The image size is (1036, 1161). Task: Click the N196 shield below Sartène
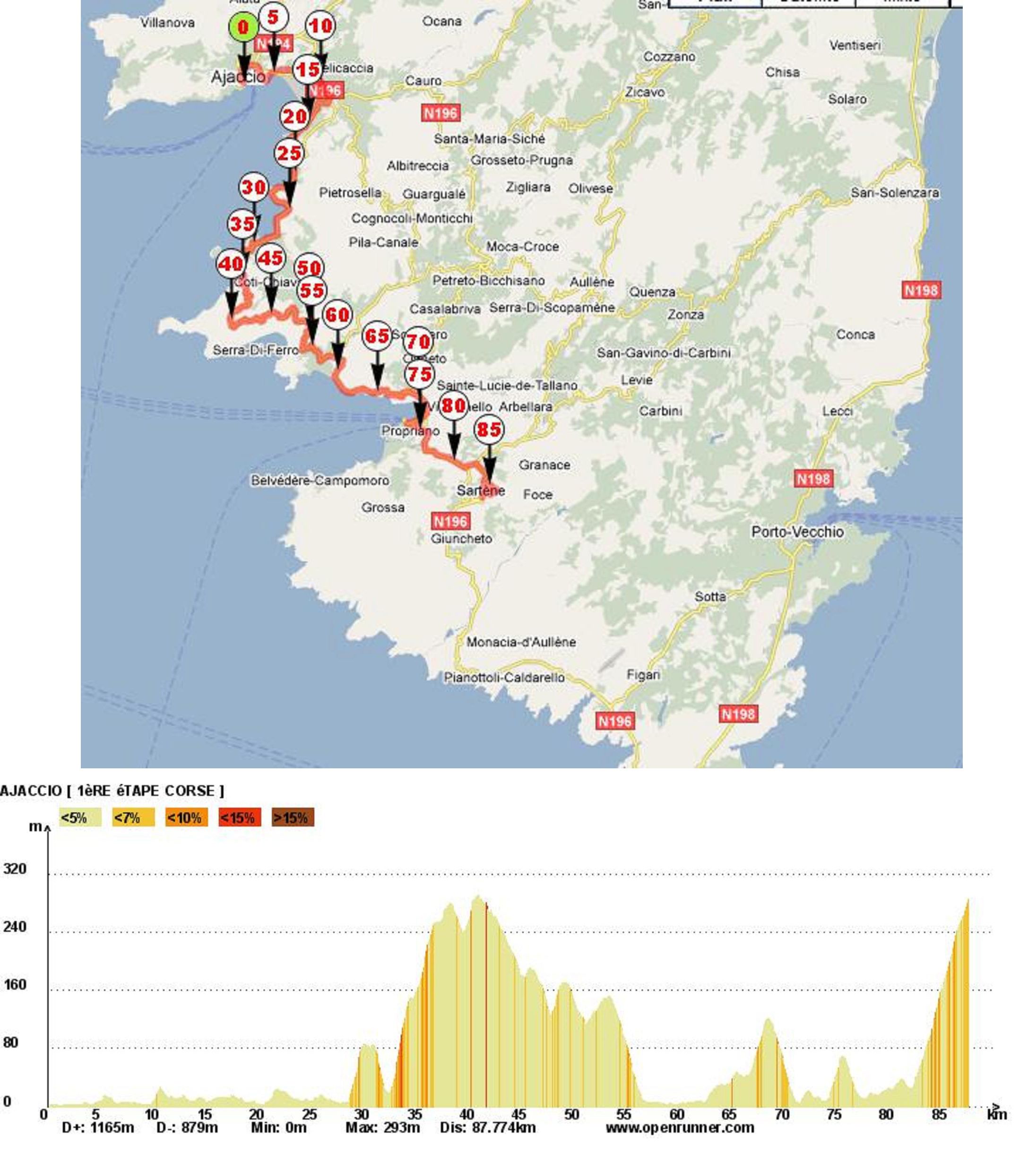(450, 521)
